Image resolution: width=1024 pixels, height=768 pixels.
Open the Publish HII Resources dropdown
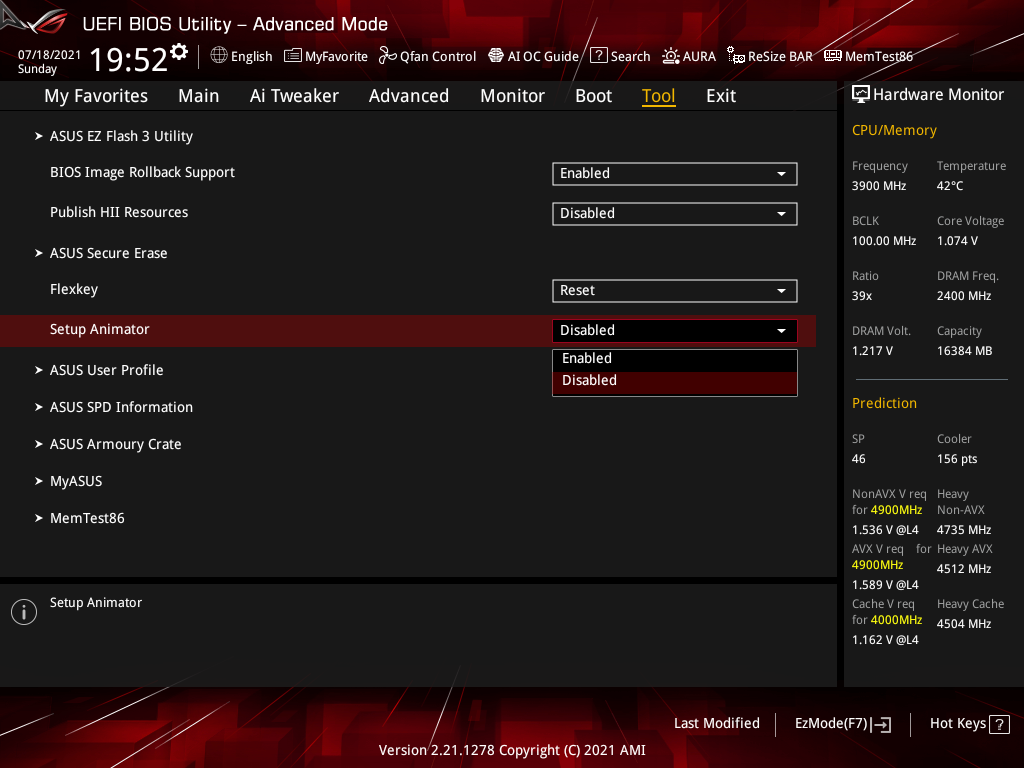pos(674,213)
